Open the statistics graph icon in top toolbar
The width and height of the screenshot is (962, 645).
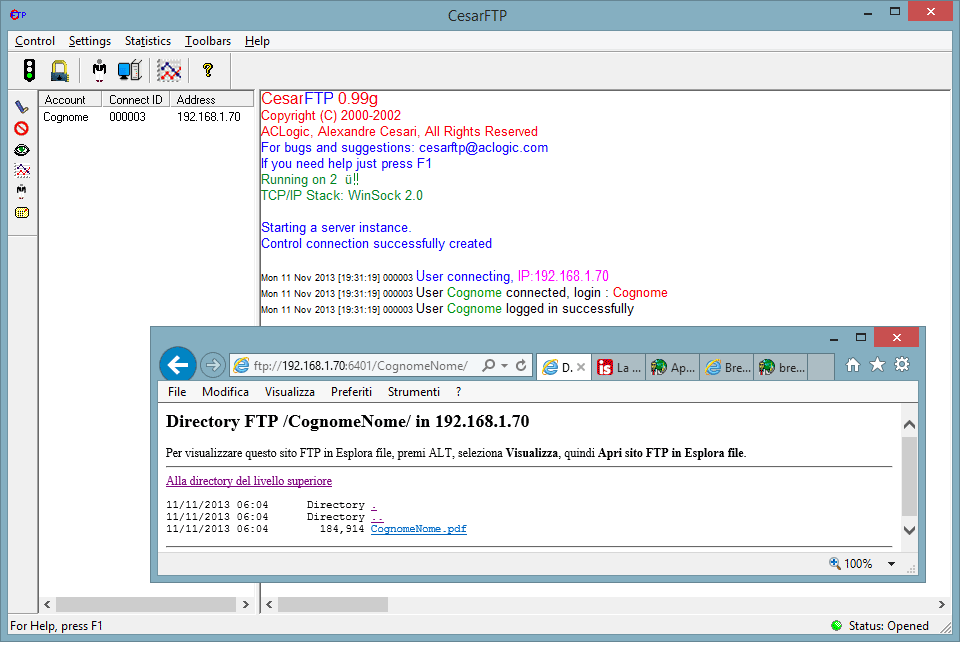click(169, 71)
